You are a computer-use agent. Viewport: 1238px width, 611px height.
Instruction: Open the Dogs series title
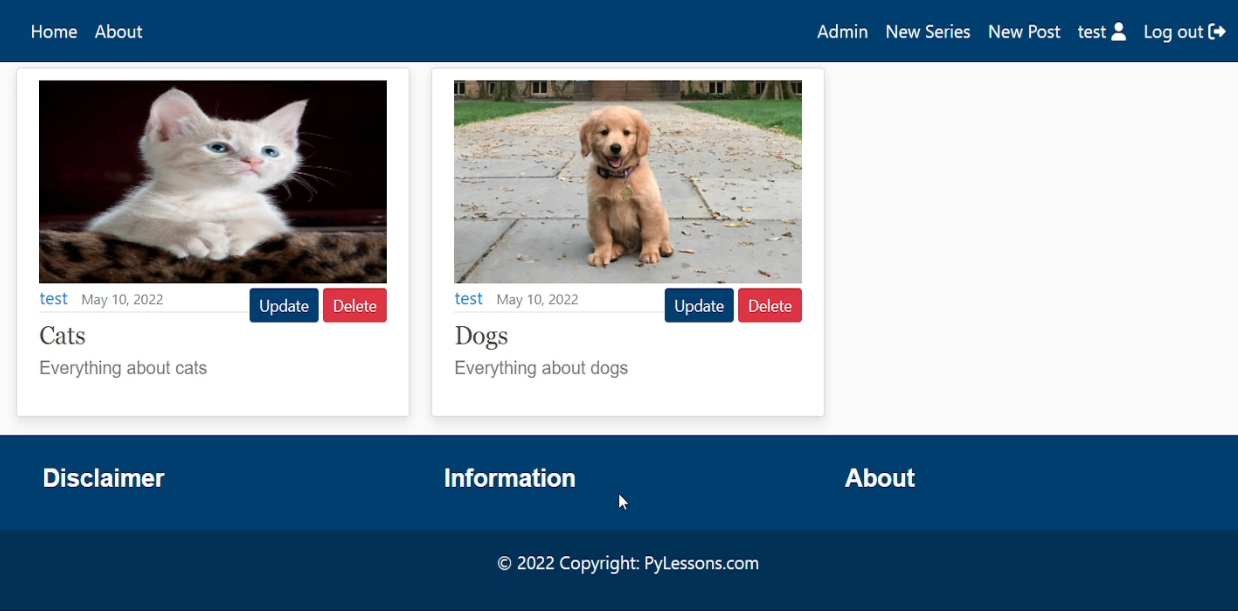pyautogui.click(x=481, y=336)
